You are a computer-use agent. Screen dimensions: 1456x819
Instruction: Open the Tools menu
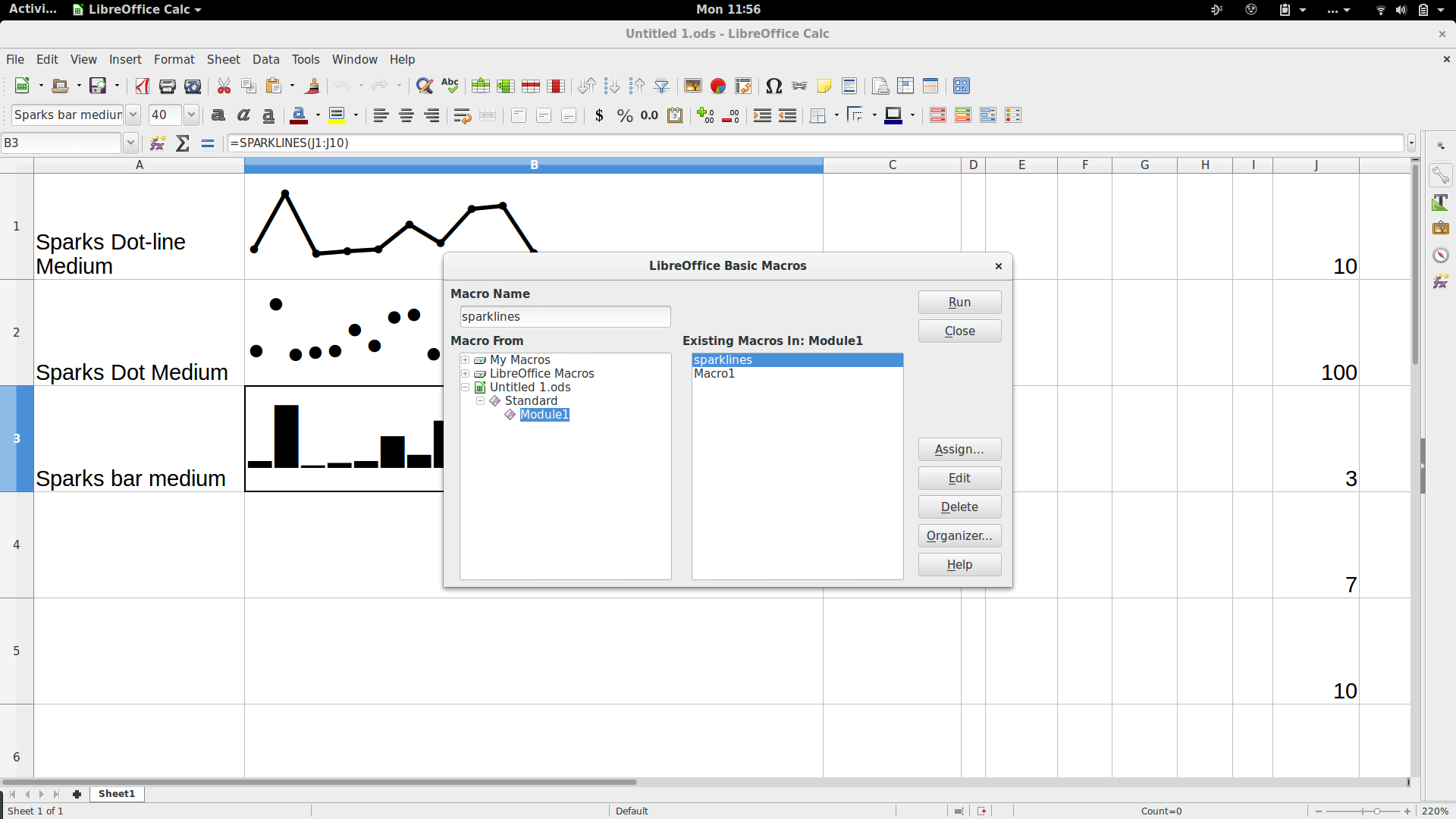[x=305, y=58]
